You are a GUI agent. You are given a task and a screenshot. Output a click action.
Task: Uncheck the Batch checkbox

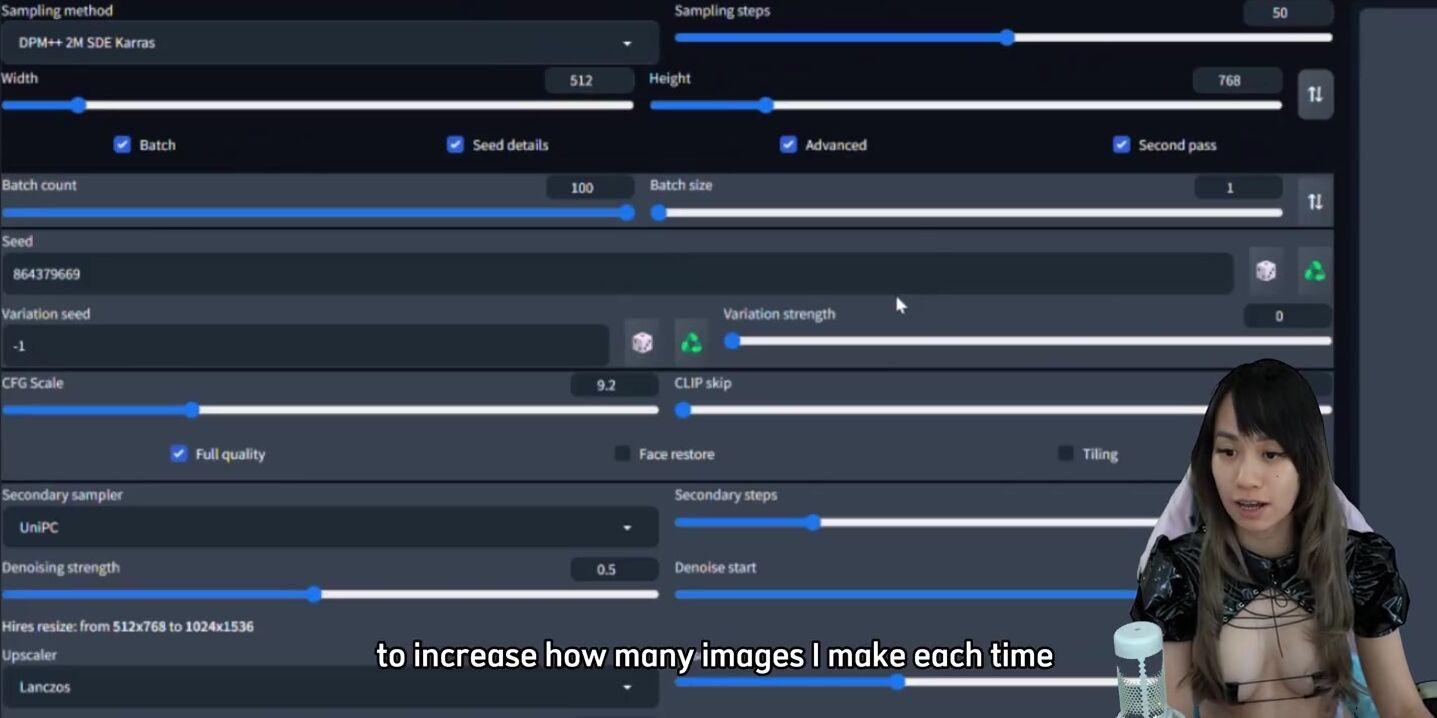click(x=122, y=145)
